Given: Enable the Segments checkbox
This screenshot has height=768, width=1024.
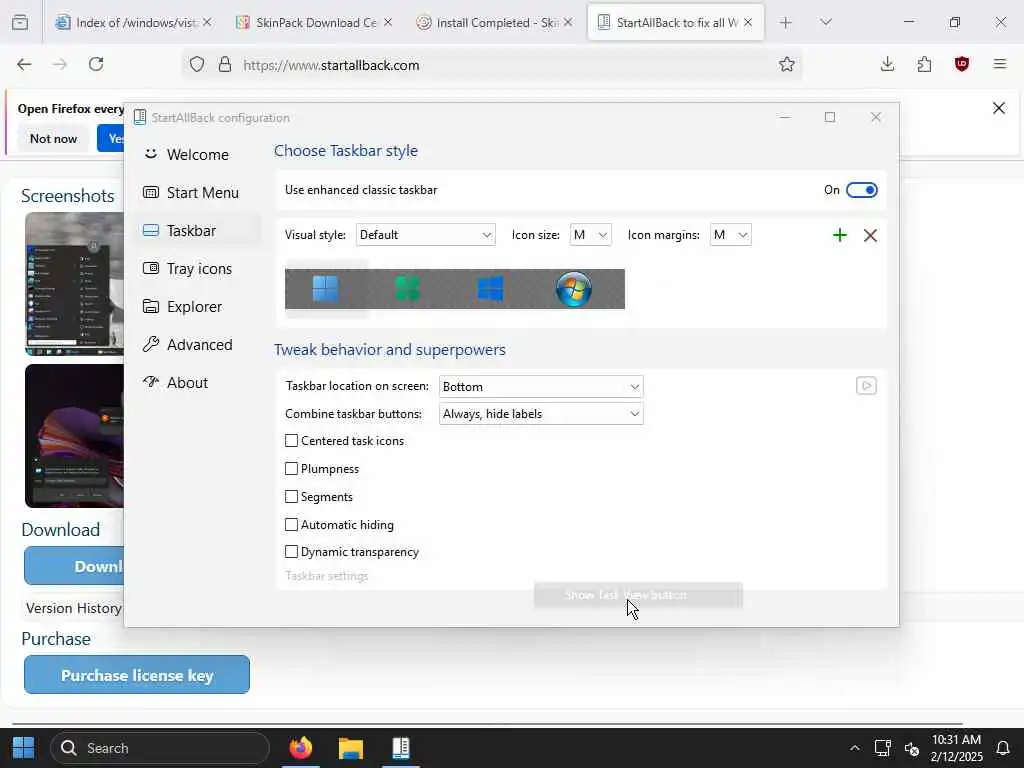Looking at the screenshot, I should point(291,497).
